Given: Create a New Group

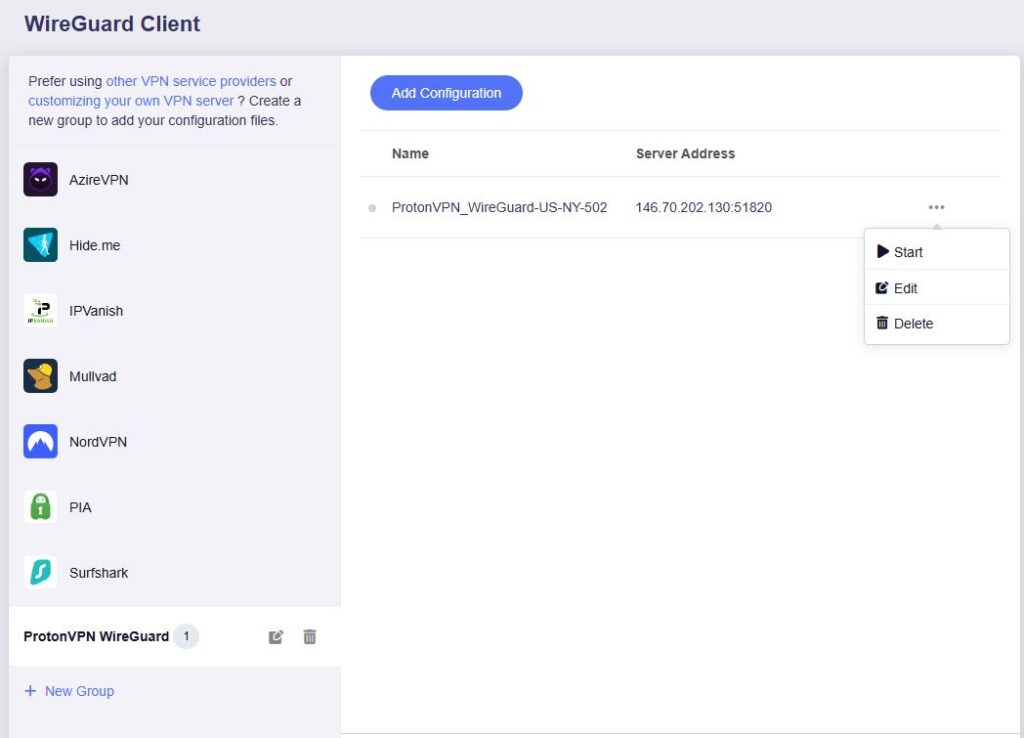Looking at the screenshot, I should (68, 691).
